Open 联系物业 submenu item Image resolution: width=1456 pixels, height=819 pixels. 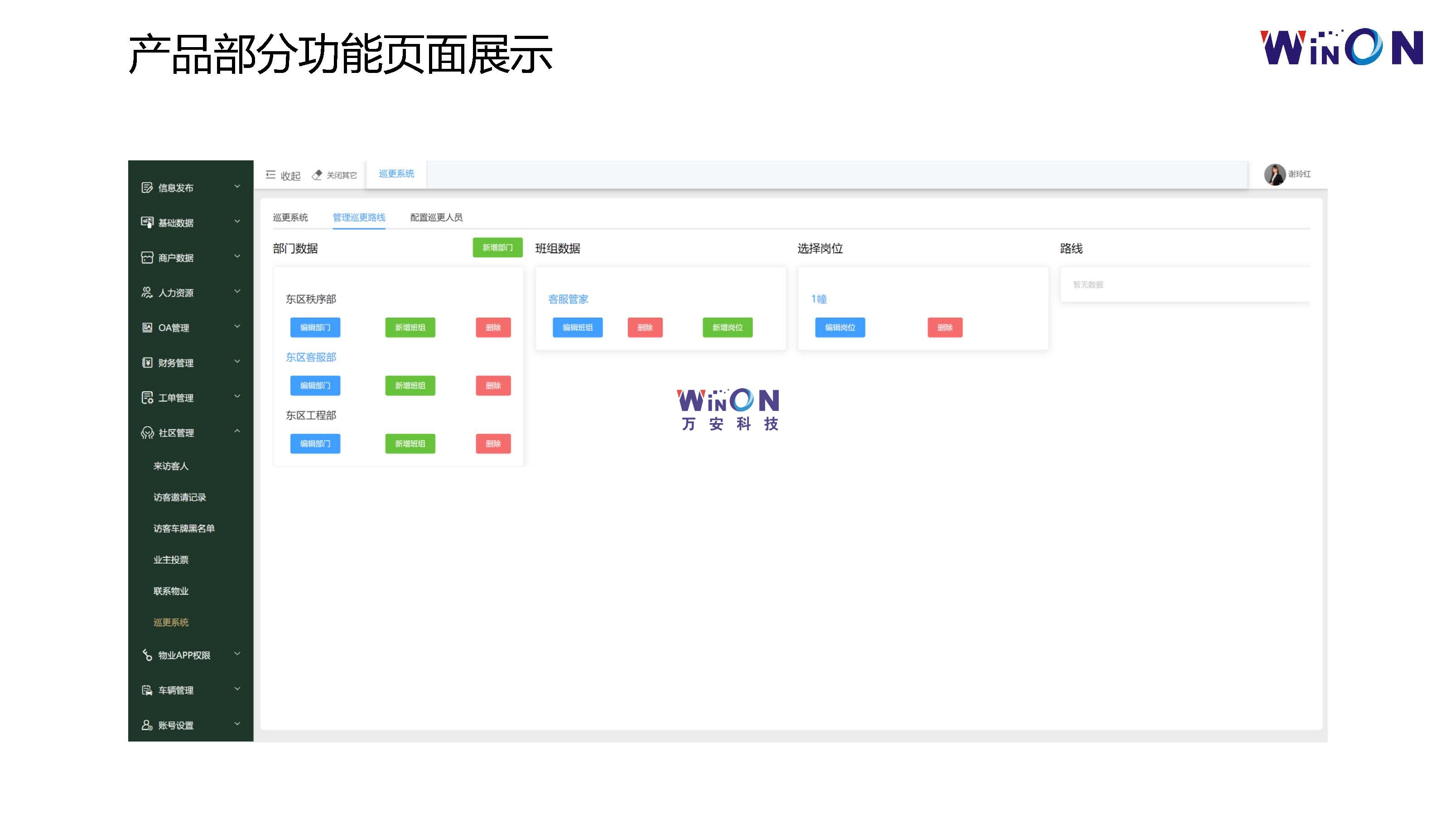pyautogui.click(x=171, y=591)
